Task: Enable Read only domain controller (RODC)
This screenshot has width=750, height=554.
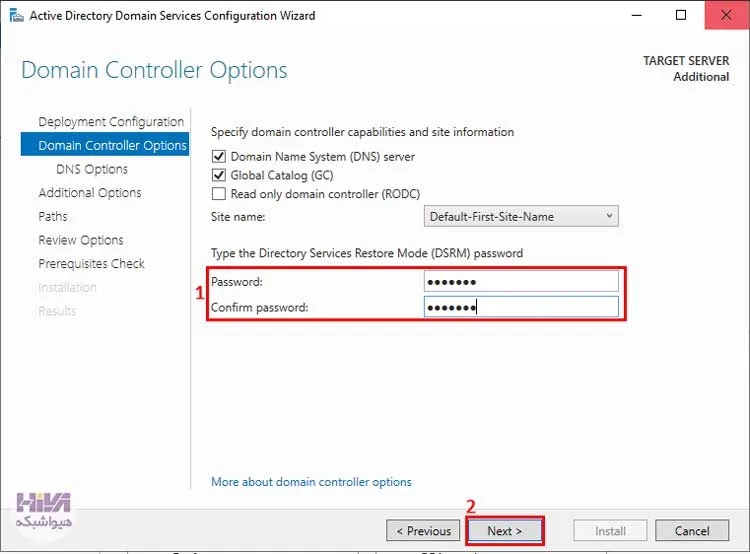Action: (219, 194)
